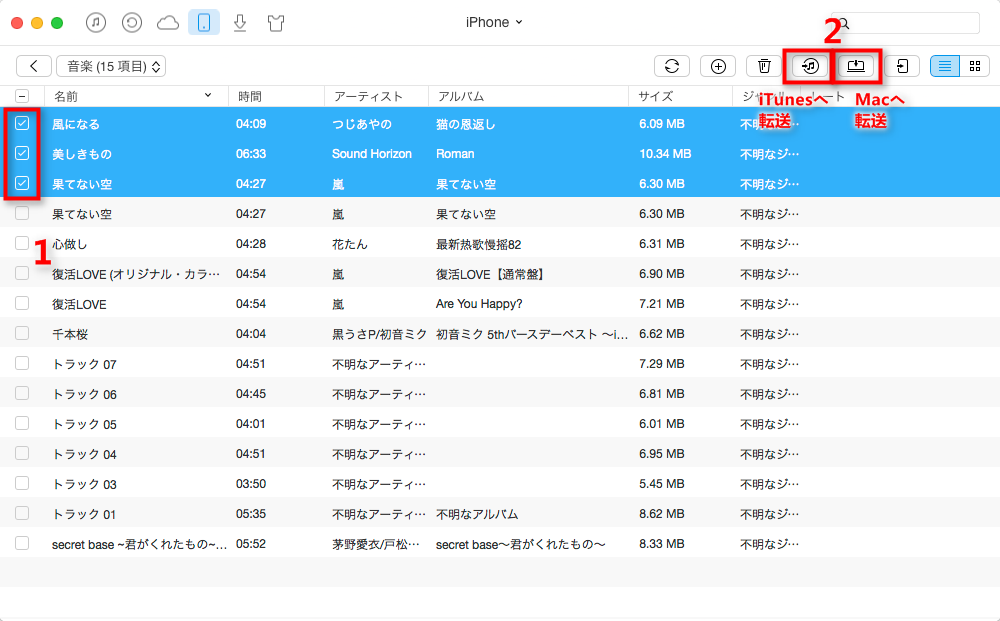Select the iPhone device icon
This screenshot has width=1000, height=621.
click(x=204, y=23)
